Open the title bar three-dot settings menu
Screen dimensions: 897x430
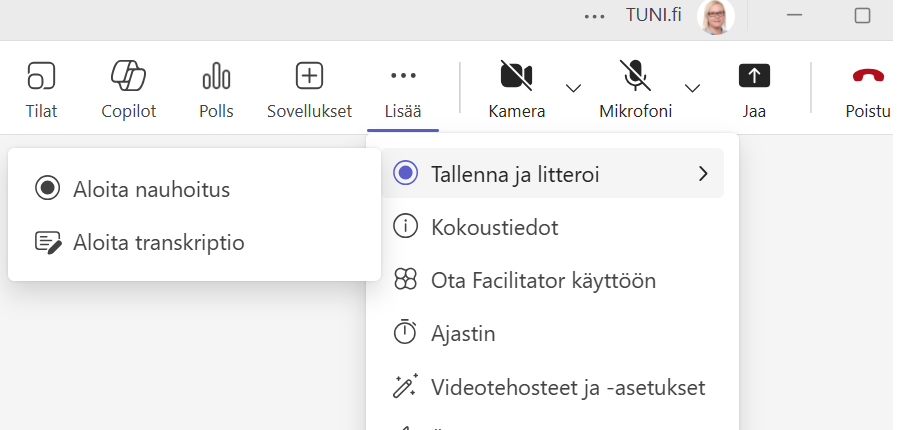click(x=594, y=17)
